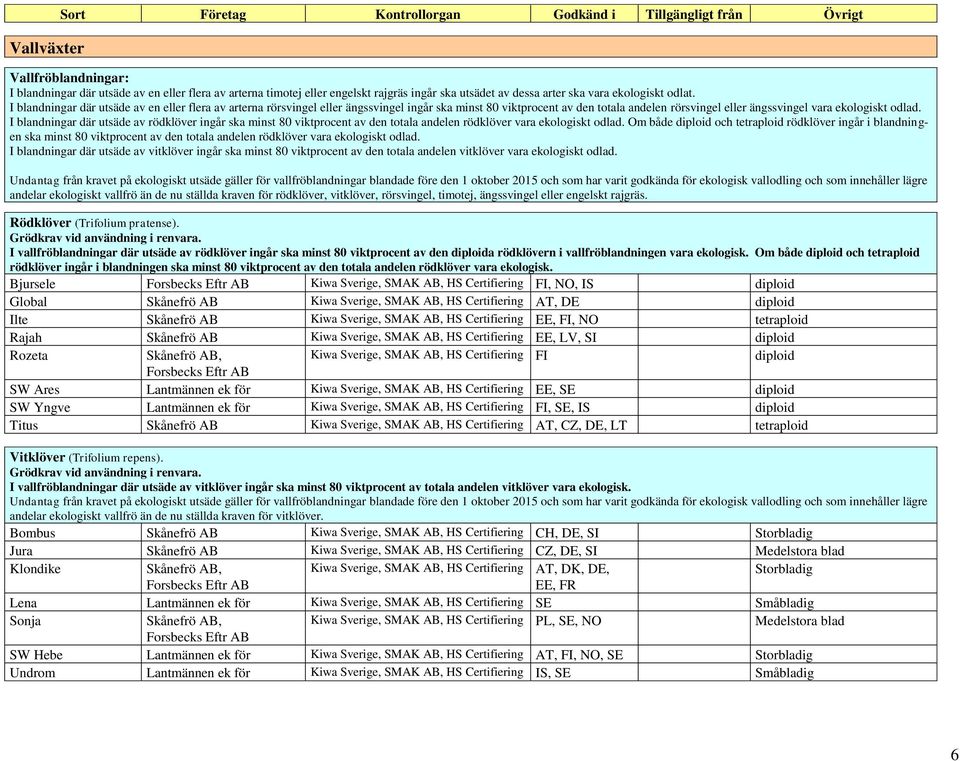Click "Småbladig" in the Lena row
The width and height of the screenshot is (960, 761).
point(784,603)
